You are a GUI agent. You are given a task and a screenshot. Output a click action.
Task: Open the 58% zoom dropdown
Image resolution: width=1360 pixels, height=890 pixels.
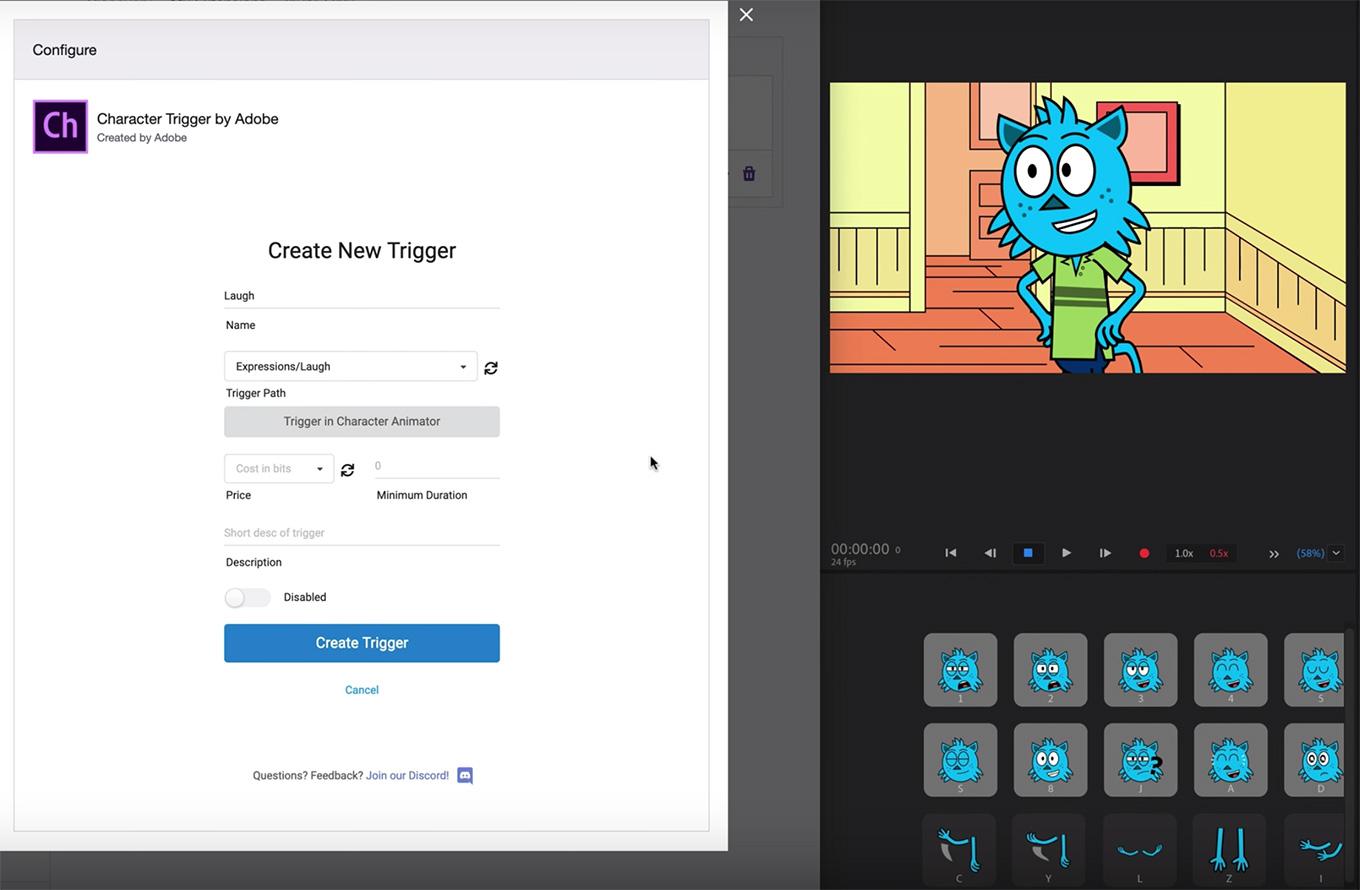pos(1335,553)
